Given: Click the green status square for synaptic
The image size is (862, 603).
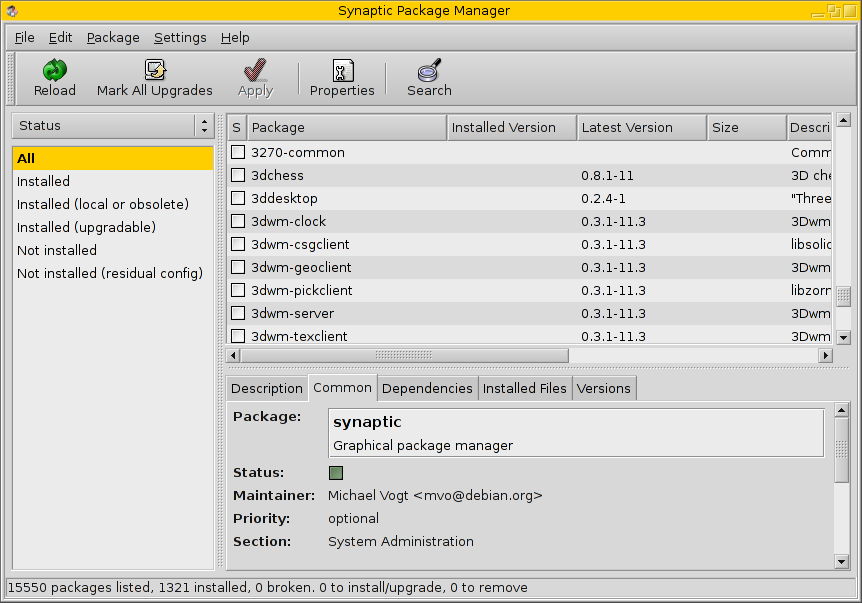Looking at the screenshot, I should pos(336,473).
